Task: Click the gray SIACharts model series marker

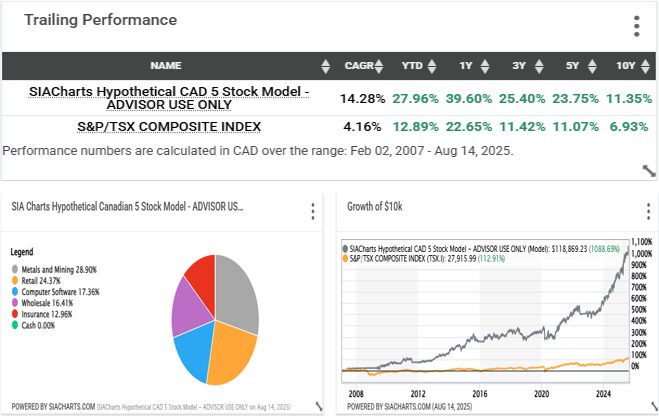Action: tap(346, 247)
